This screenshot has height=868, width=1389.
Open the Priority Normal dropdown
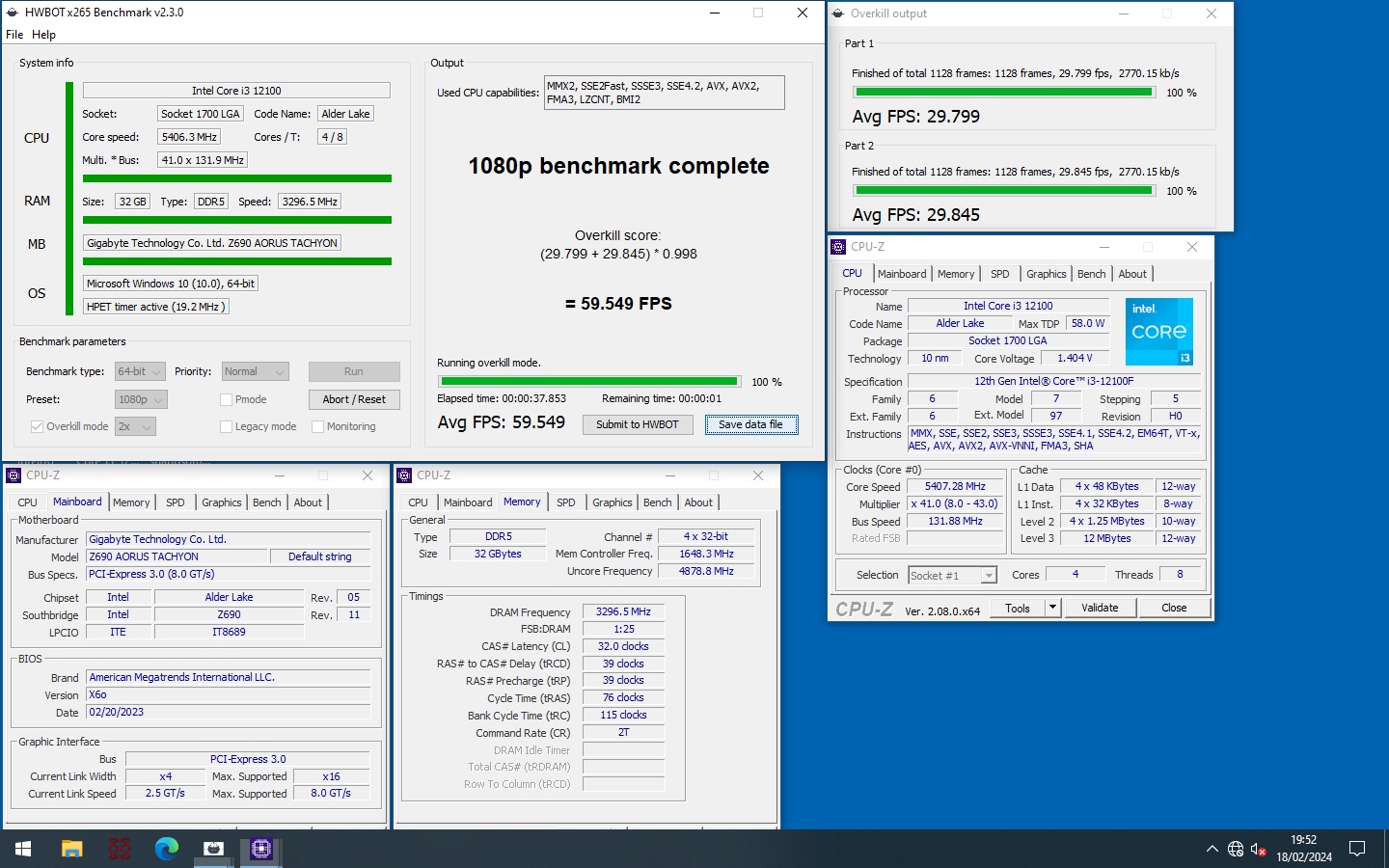(x=255, y=371)
